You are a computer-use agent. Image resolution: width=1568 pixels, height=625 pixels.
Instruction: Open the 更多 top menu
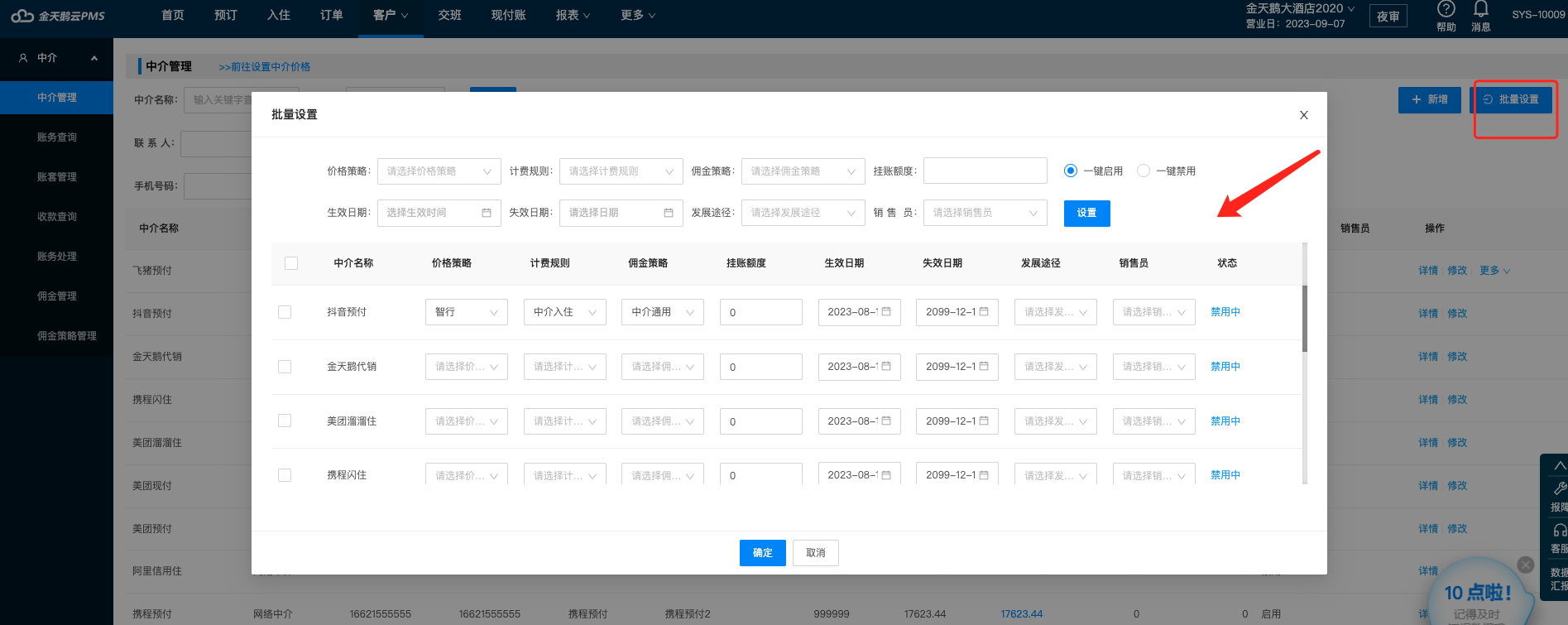638,16
